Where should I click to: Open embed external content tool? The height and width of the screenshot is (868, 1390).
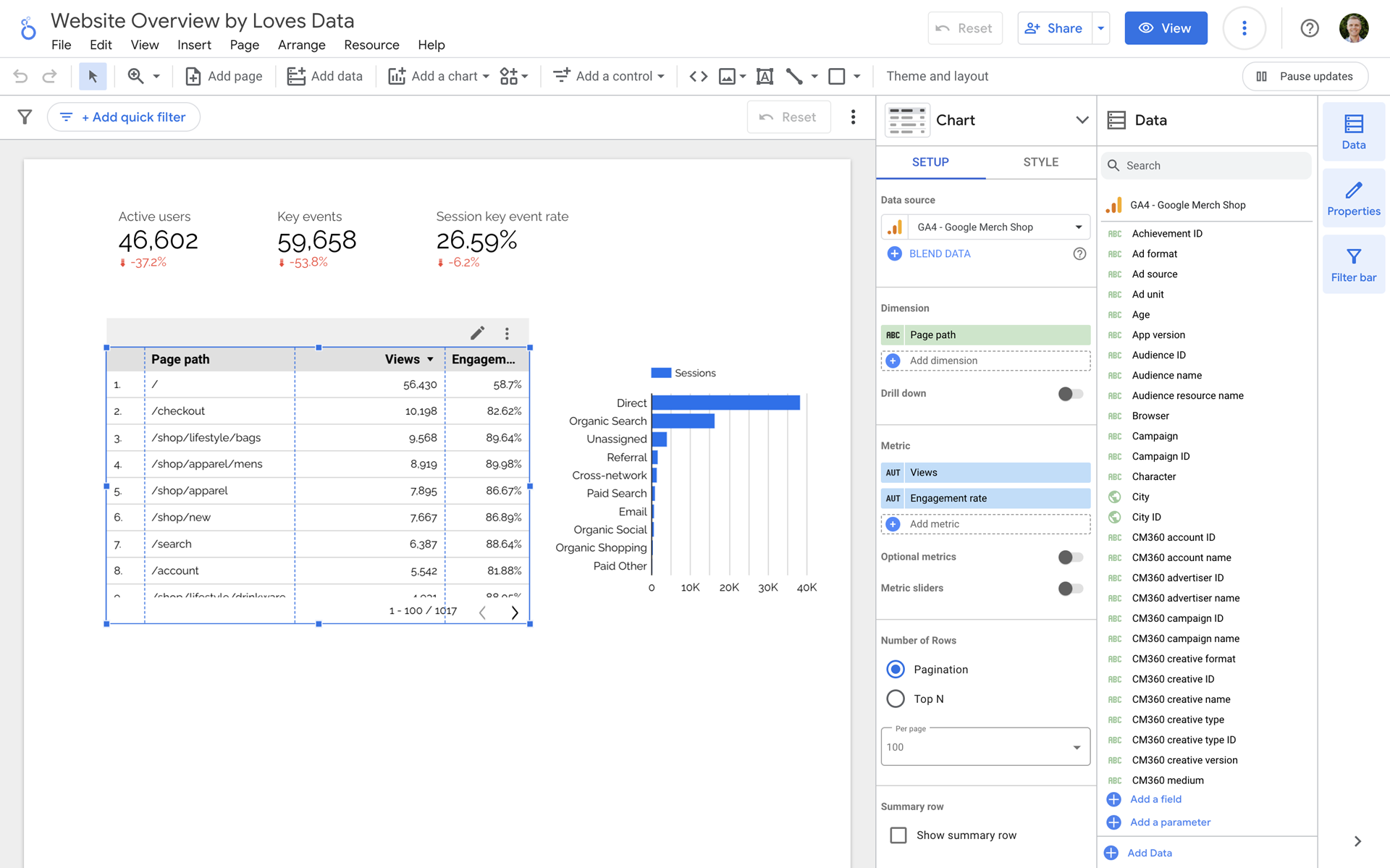click(698, 75)
